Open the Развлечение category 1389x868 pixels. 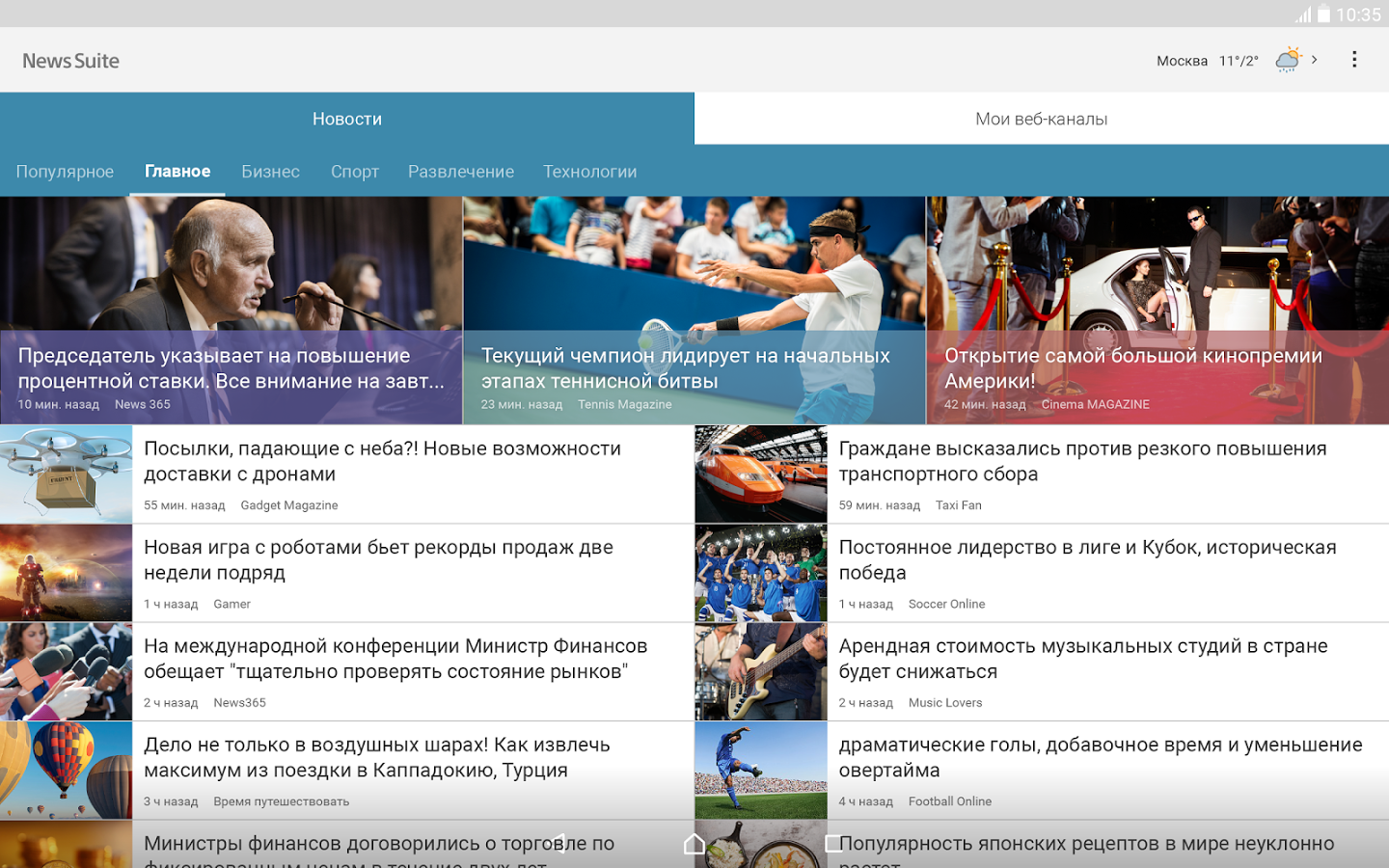tap(461, 172)
